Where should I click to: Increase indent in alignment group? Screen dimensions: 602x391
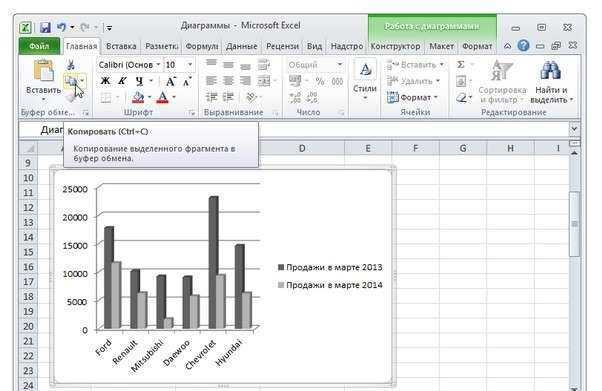click(x=228, y=98)
